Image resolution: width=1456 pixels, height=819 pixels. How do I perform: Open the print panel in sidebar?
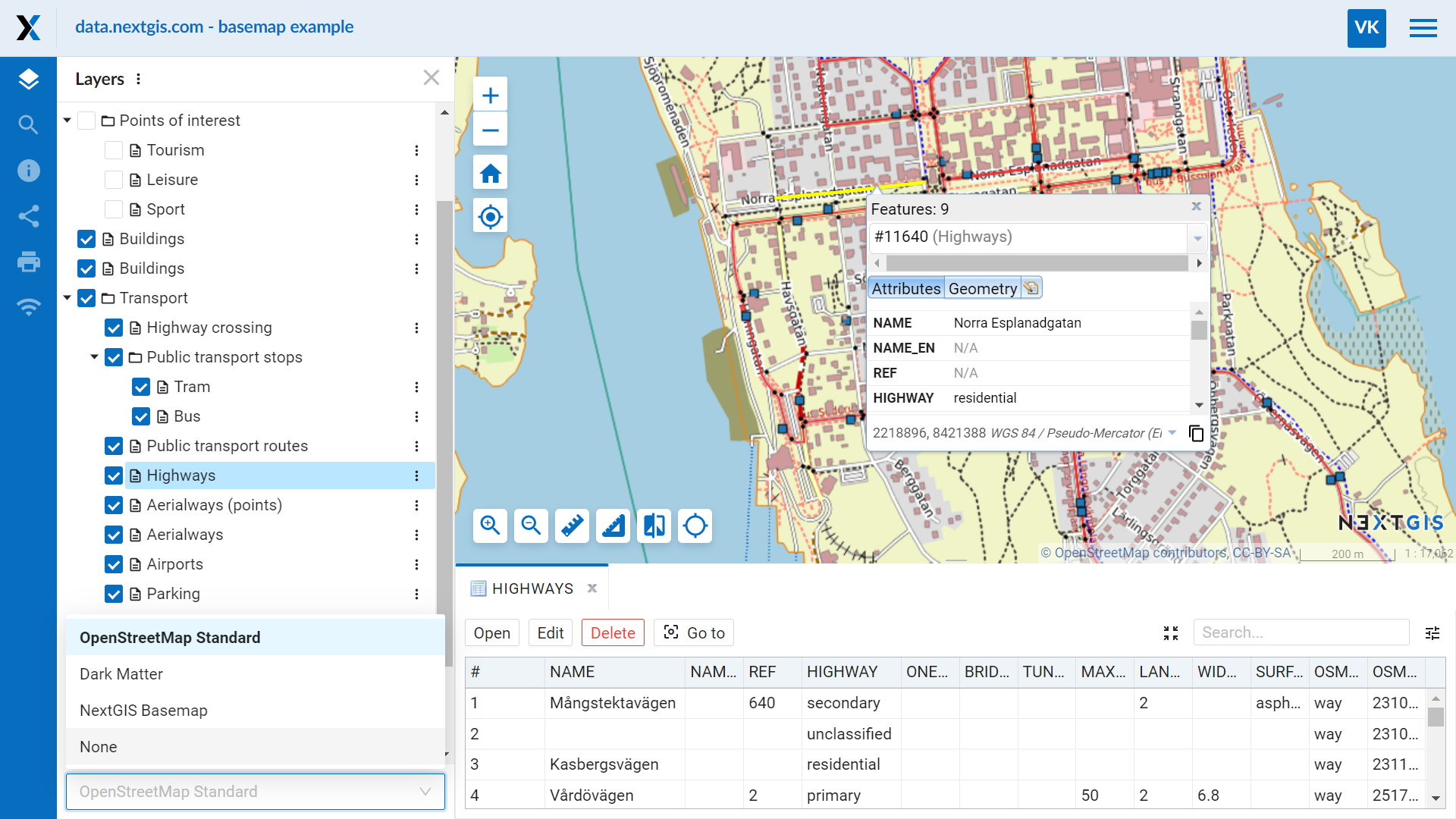click(28, 262)
